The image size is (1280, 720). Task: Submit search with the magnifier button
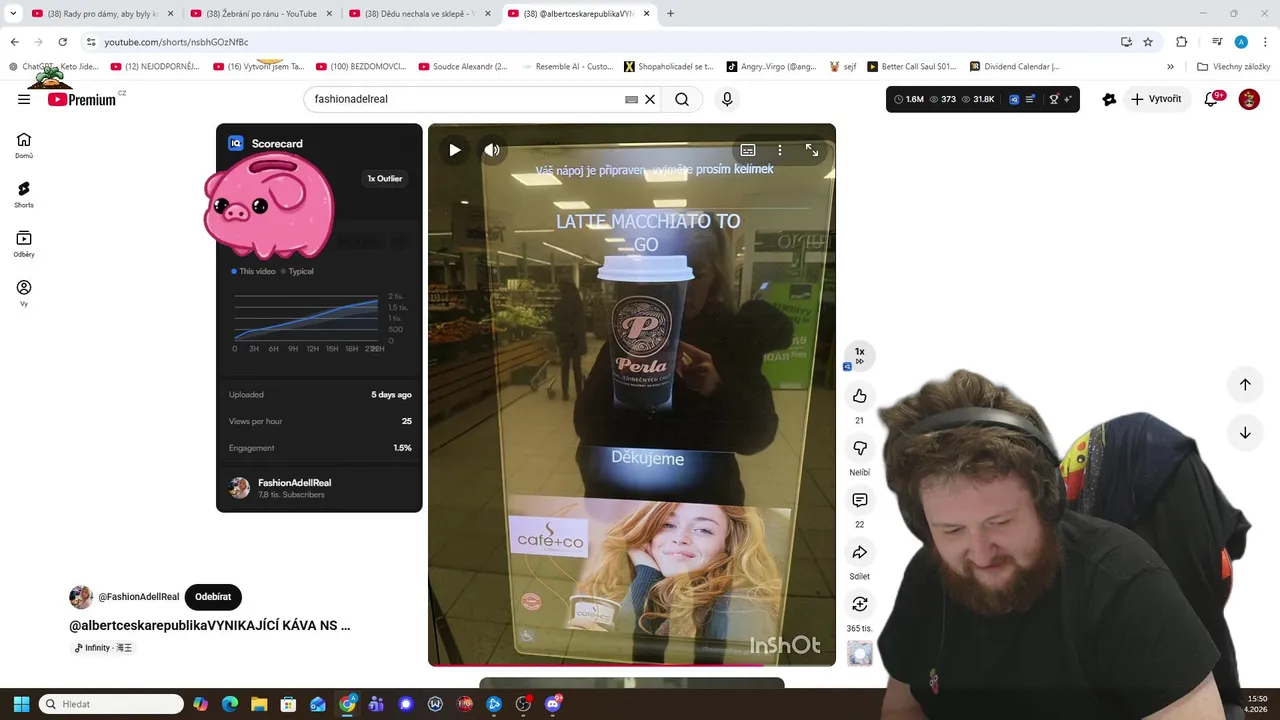[682, 99]
